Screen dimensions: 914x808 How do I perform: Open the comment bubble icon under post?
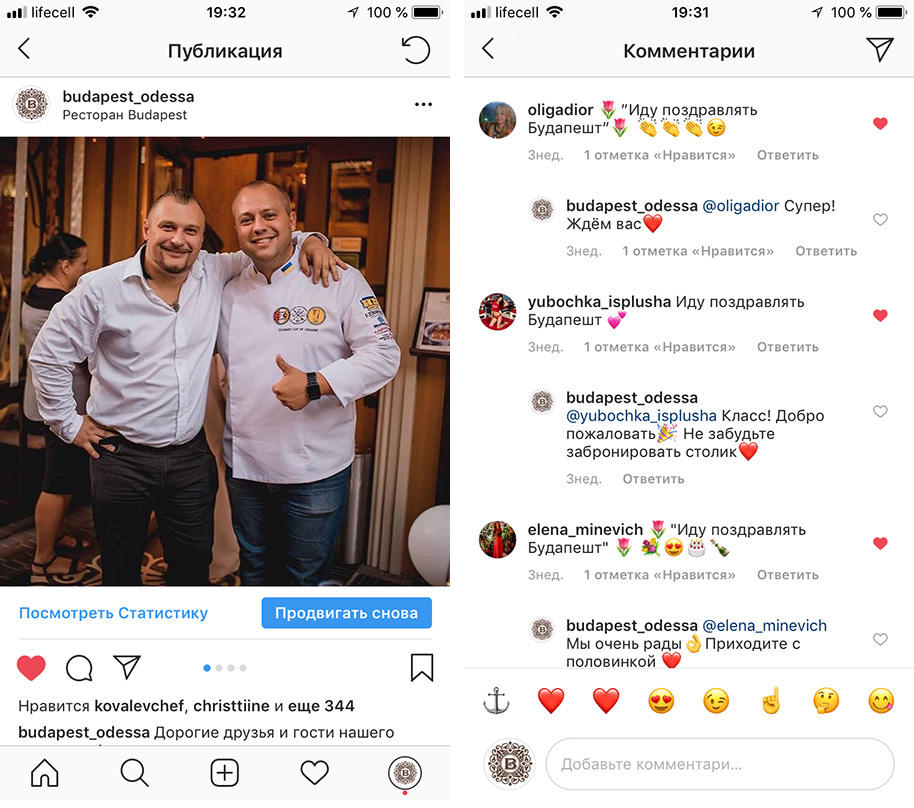click(x=79, y=668)
